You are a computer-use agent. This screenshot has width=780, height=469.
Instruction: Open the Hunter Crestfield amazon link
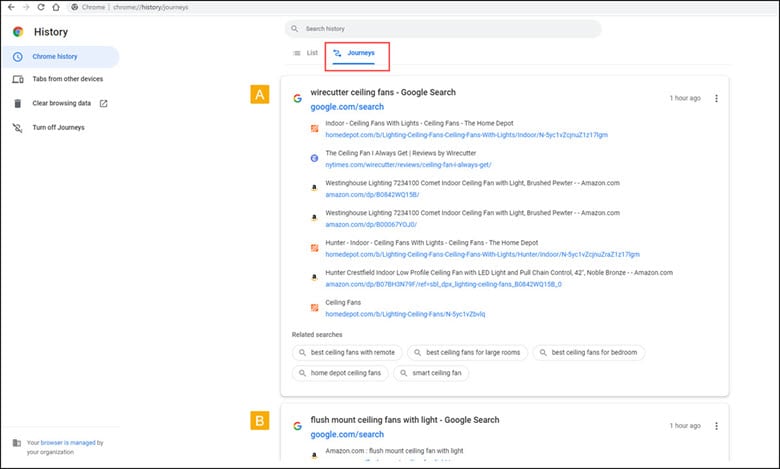(444, 284)
